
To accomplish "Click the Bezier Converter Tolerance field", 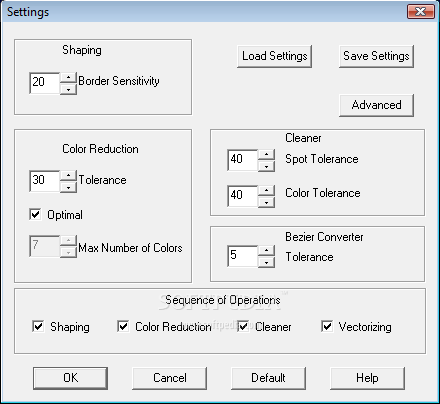I will (243, 256).
